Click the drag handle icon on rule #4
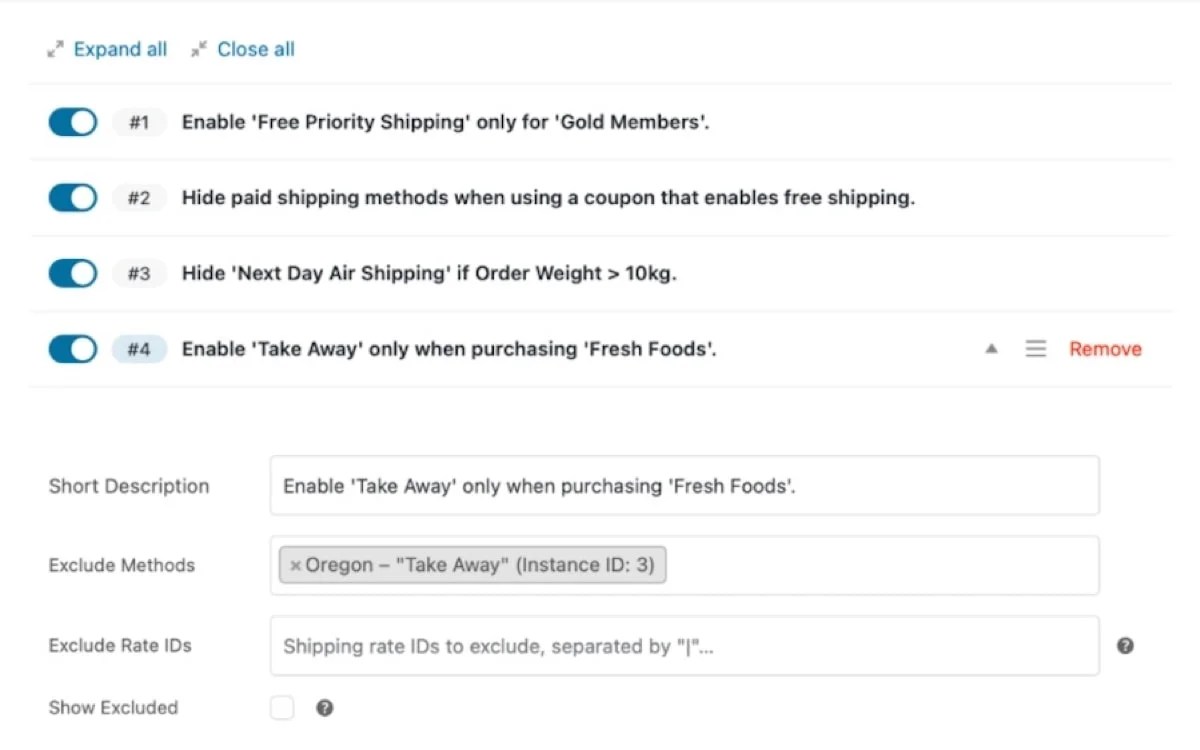The height and width of the screenshot is (750, 1200). 1036,348
